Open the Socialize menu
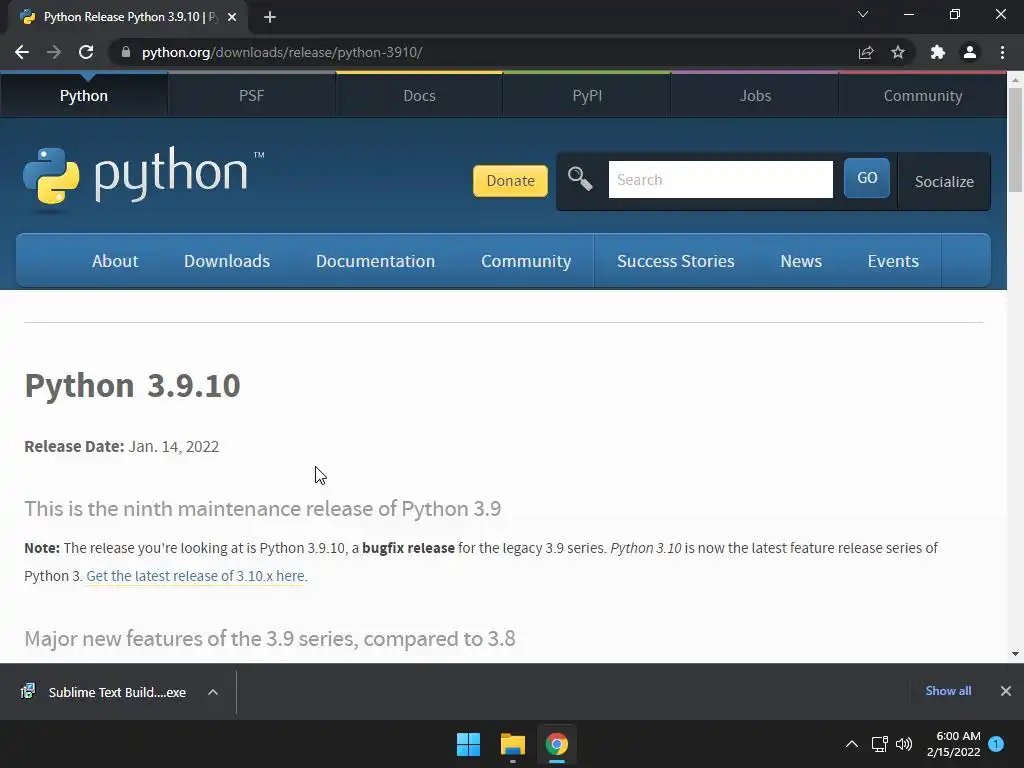This screenshot has width=1024, height=768. 944,182
